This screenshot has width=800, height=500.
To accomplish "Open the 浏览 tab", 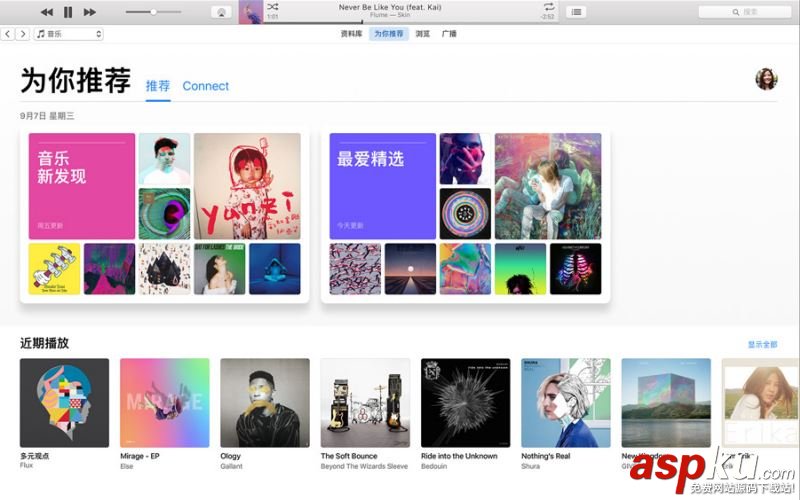I will coord(422,34).
